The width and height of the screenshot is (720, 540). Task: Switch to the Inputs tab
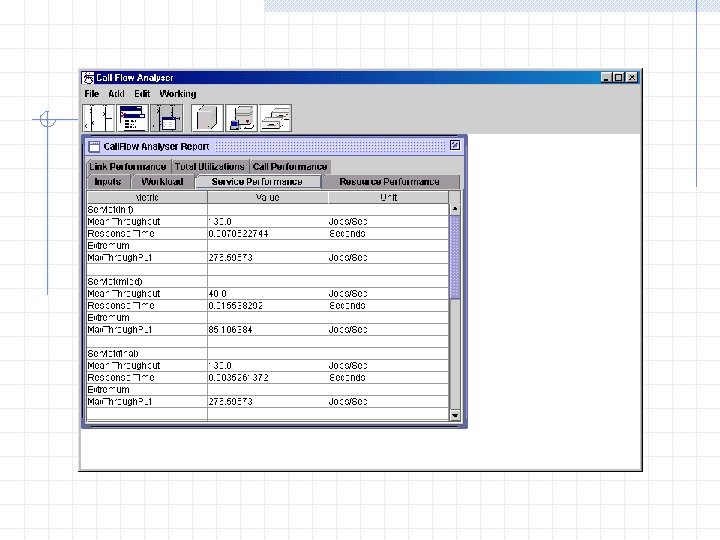pos(108,181)
